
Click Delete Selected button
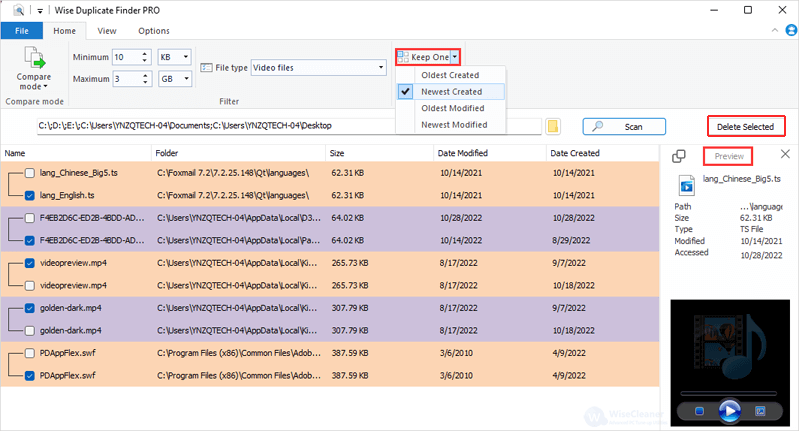[745, 126]
